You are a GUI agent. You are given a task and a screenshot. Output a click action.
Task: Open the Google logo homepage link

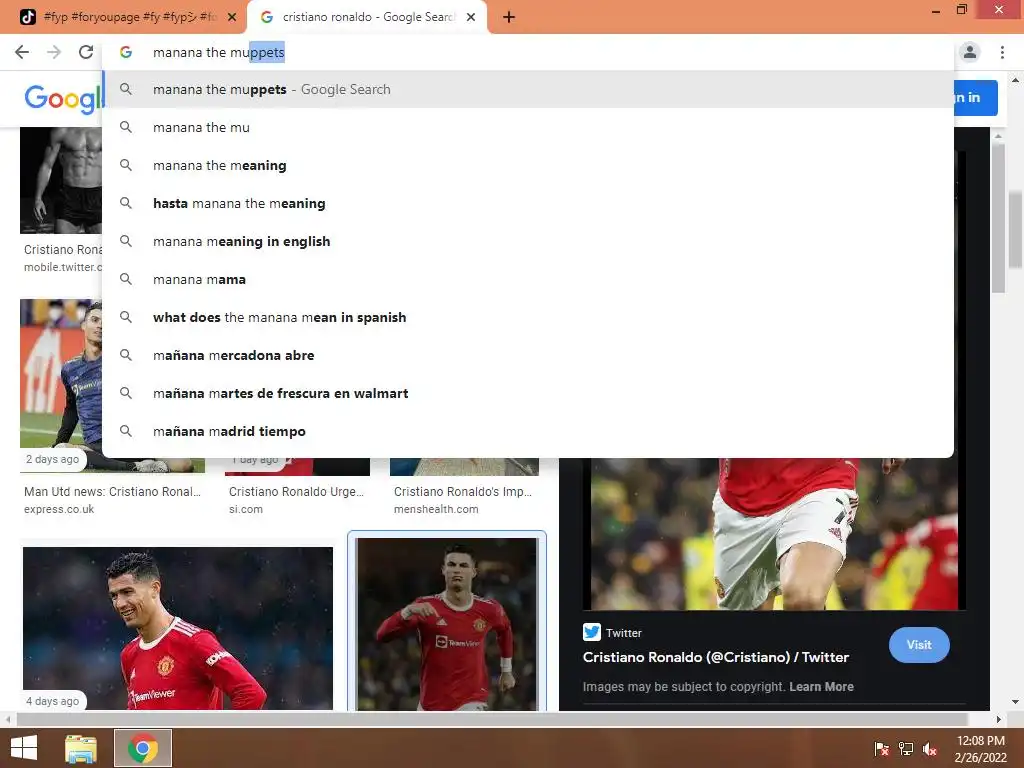click(63, 99)
